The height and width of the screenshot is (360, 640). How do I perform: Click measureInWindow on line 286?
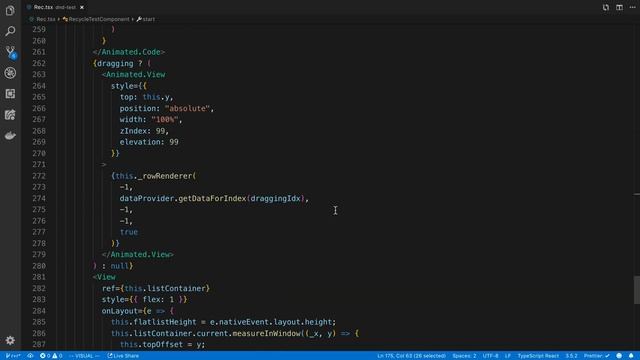click(x=266, y=333)
